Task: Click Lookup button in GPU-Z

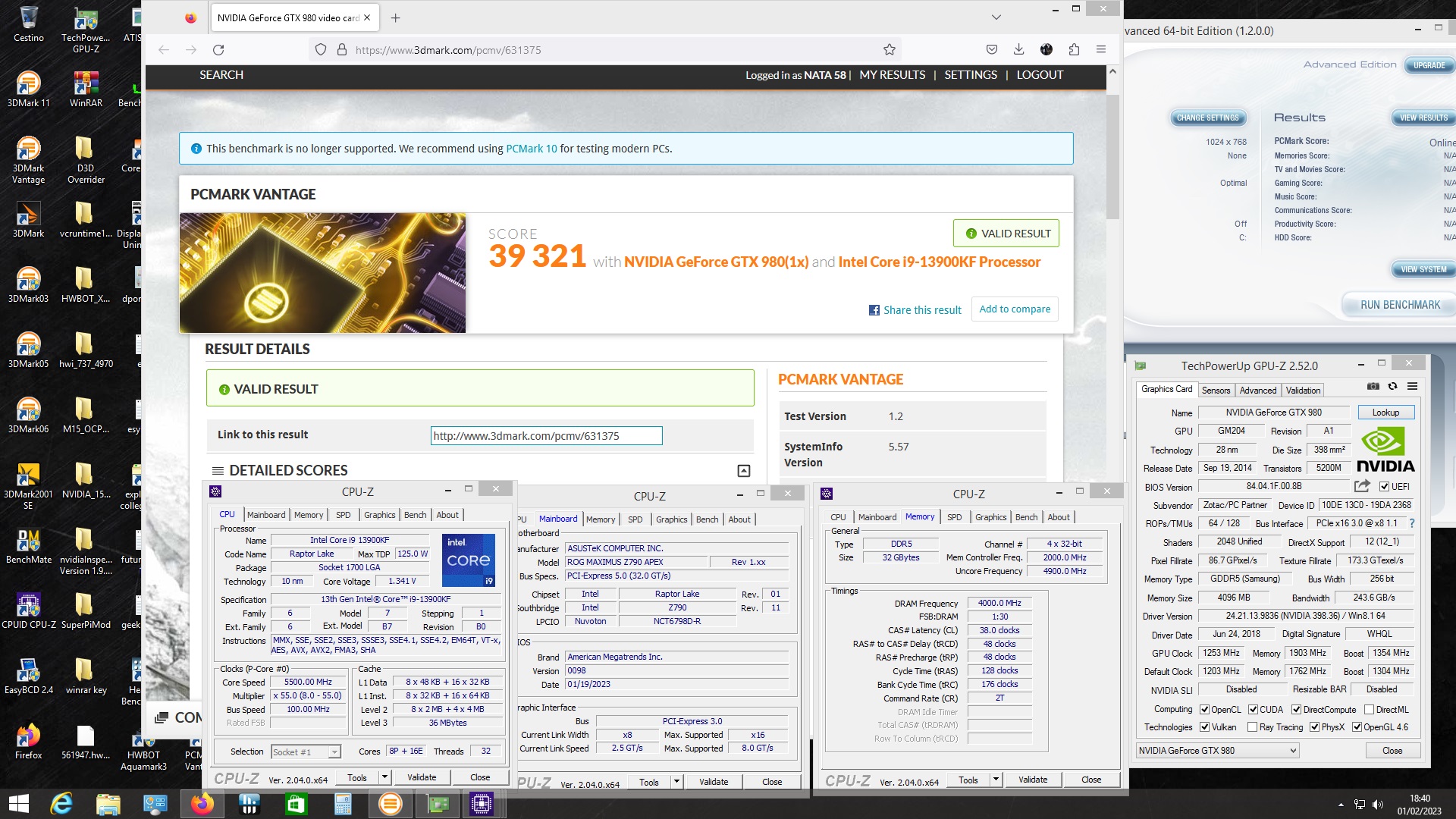Action: [1385, 413]
